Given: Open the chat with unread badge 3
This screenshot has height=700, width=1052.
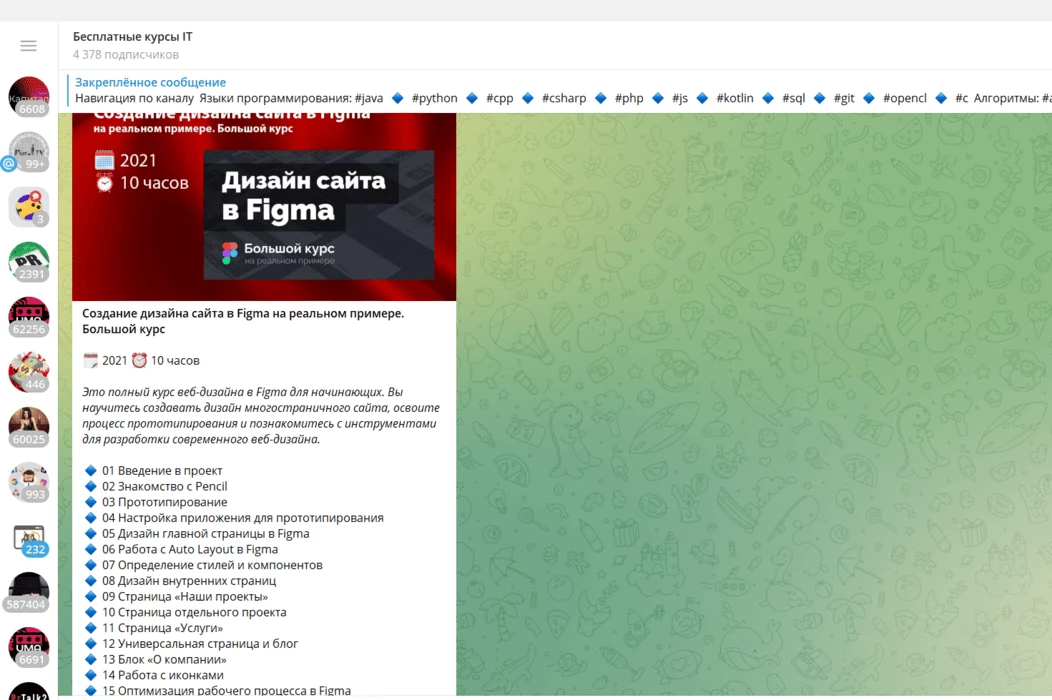Looking at the screenshot, I should pos(29,207).
